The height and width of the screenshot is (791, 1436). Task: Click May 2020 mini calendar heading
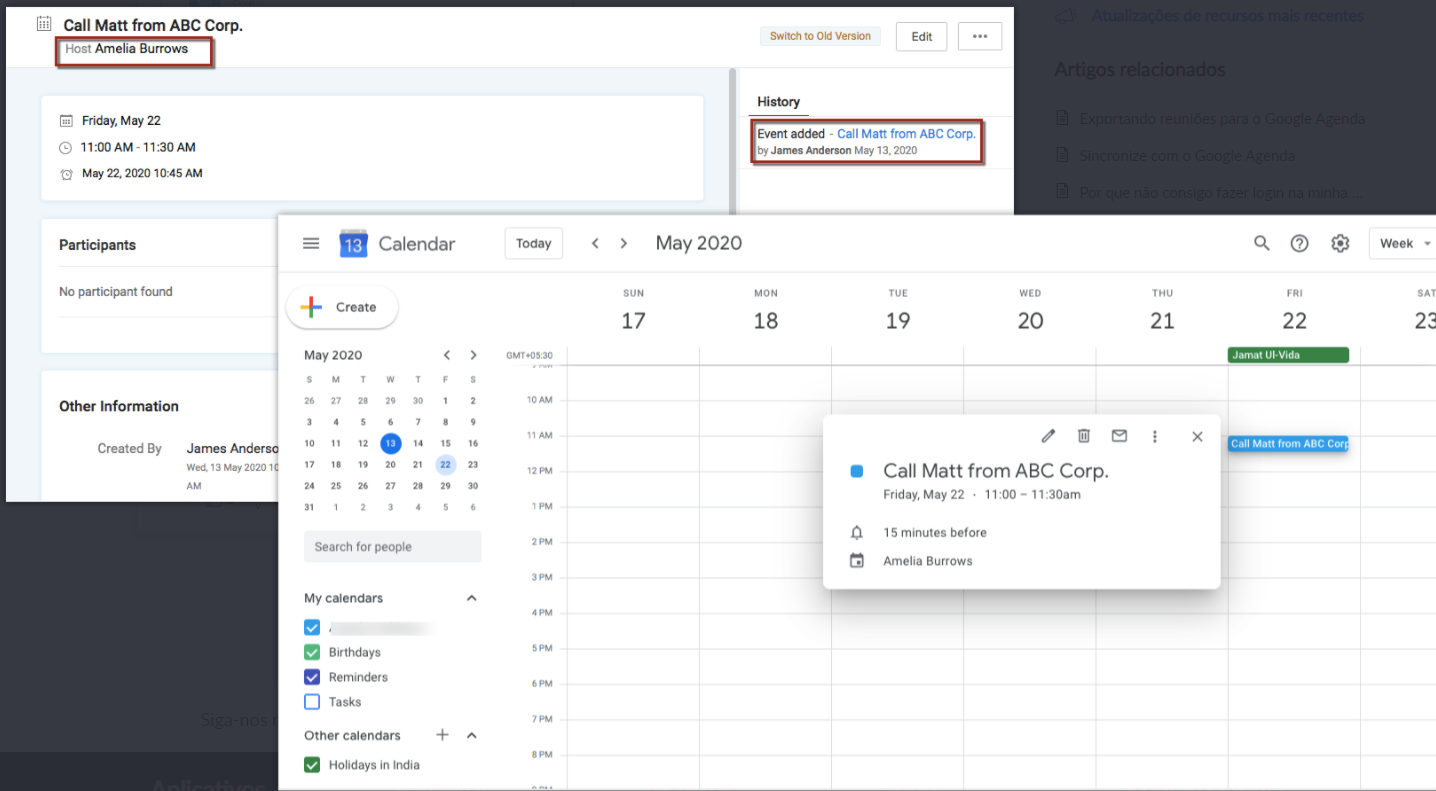point(333,355)
